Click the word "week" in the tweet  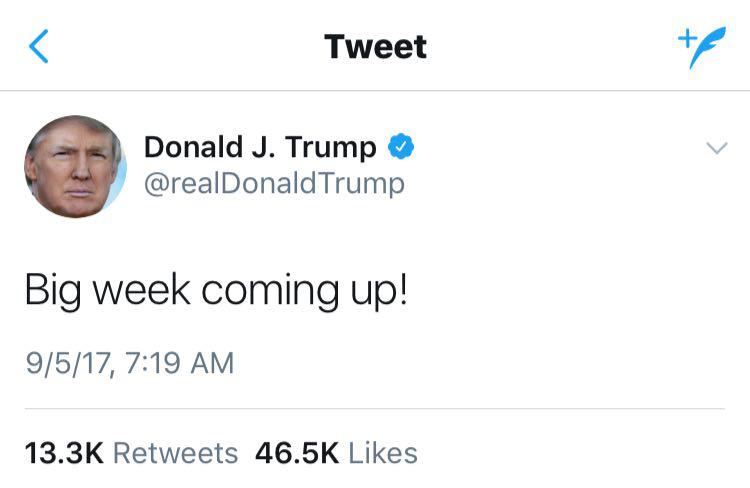pos(142,290)
